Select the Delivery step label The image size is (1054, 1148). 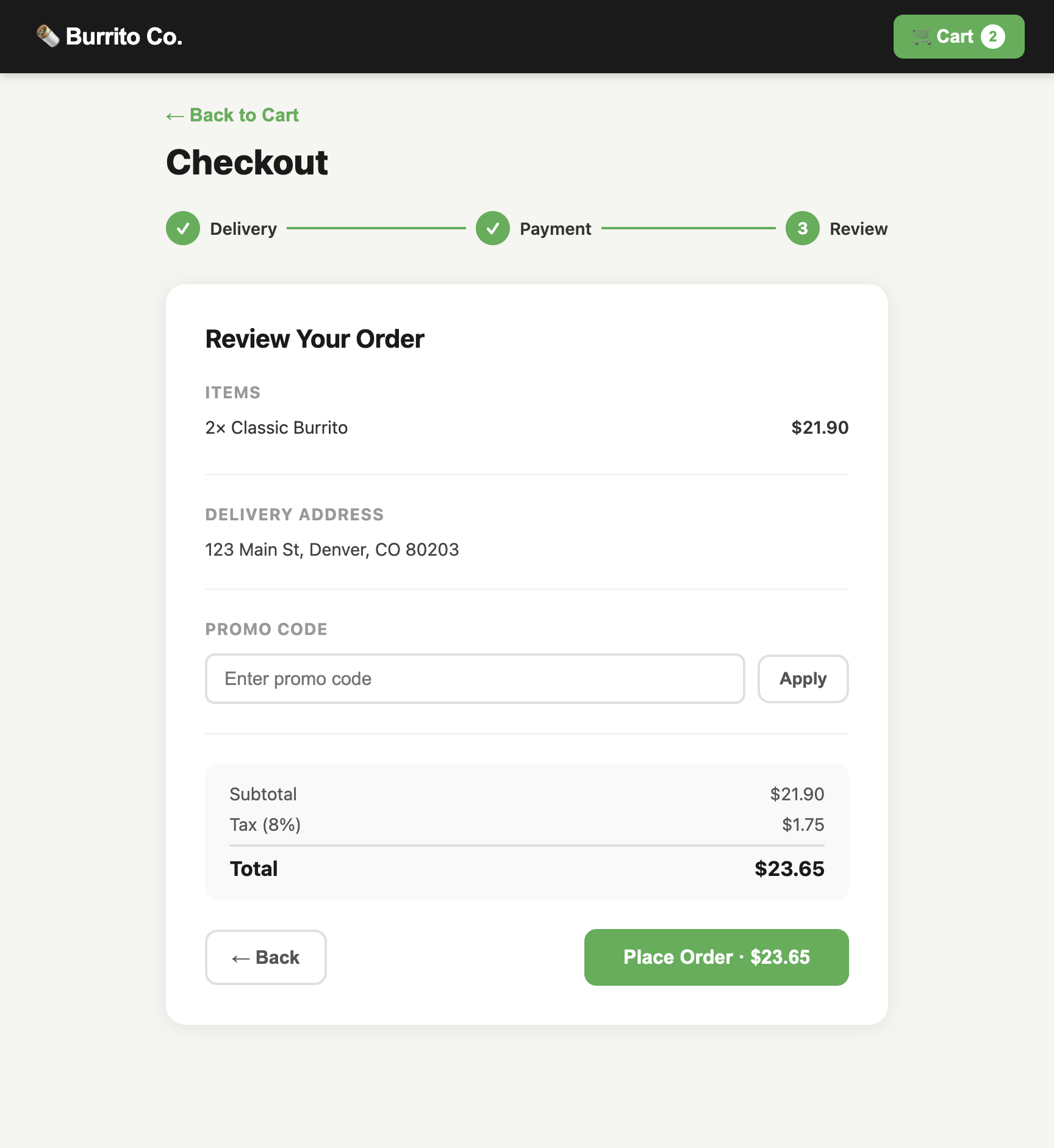[x=243, y=229]
